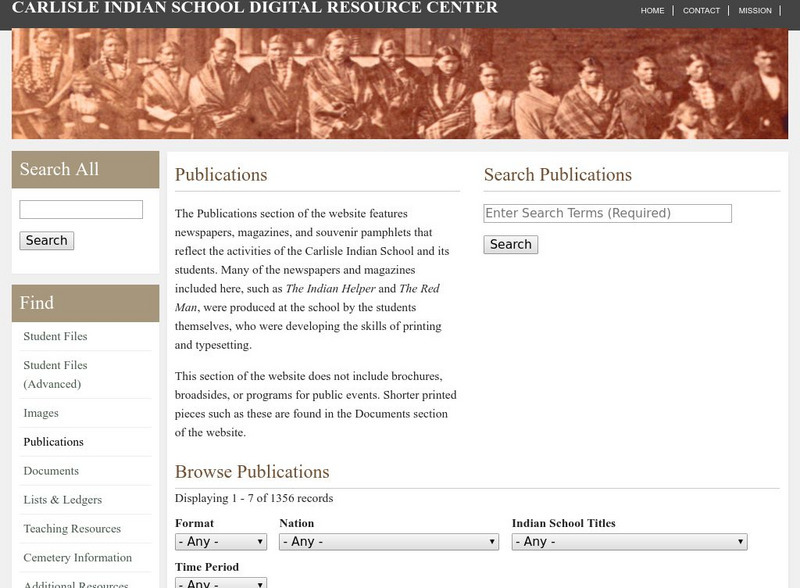800x588 pixels.
Task: Expand the Format dropdown
Action: (x=221, y=542)
